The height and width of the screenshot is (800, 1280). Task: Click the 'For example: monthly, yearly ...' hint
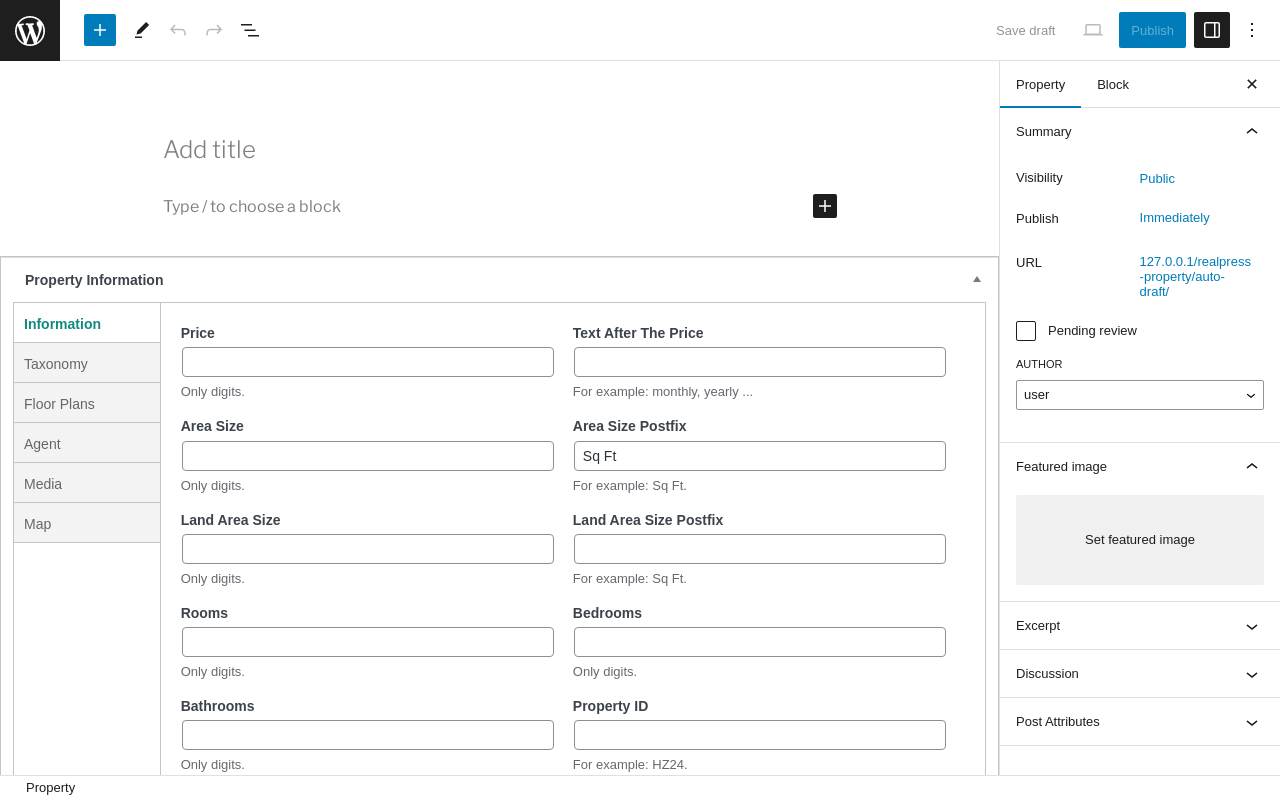click(663, 392)
